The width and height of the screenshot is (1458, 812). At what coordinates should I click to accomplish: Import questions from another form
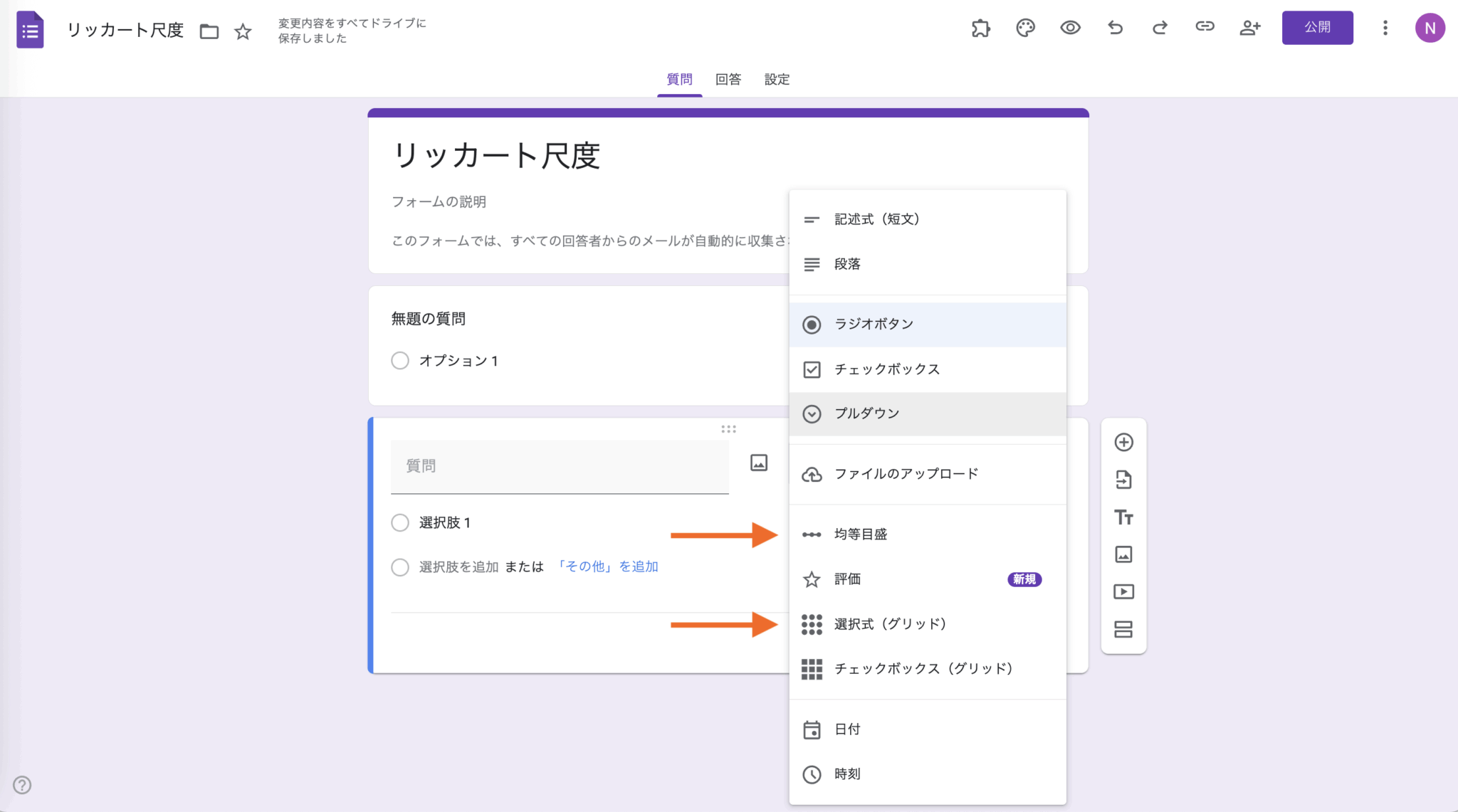point(1124,480)
